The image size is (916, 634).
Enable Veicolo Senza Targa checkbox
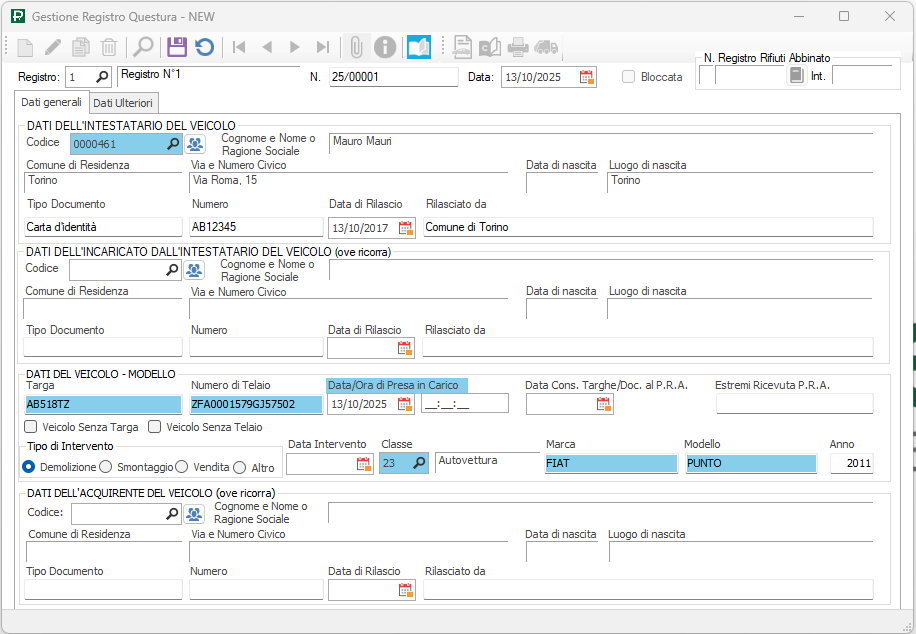(x=31, y=427)
